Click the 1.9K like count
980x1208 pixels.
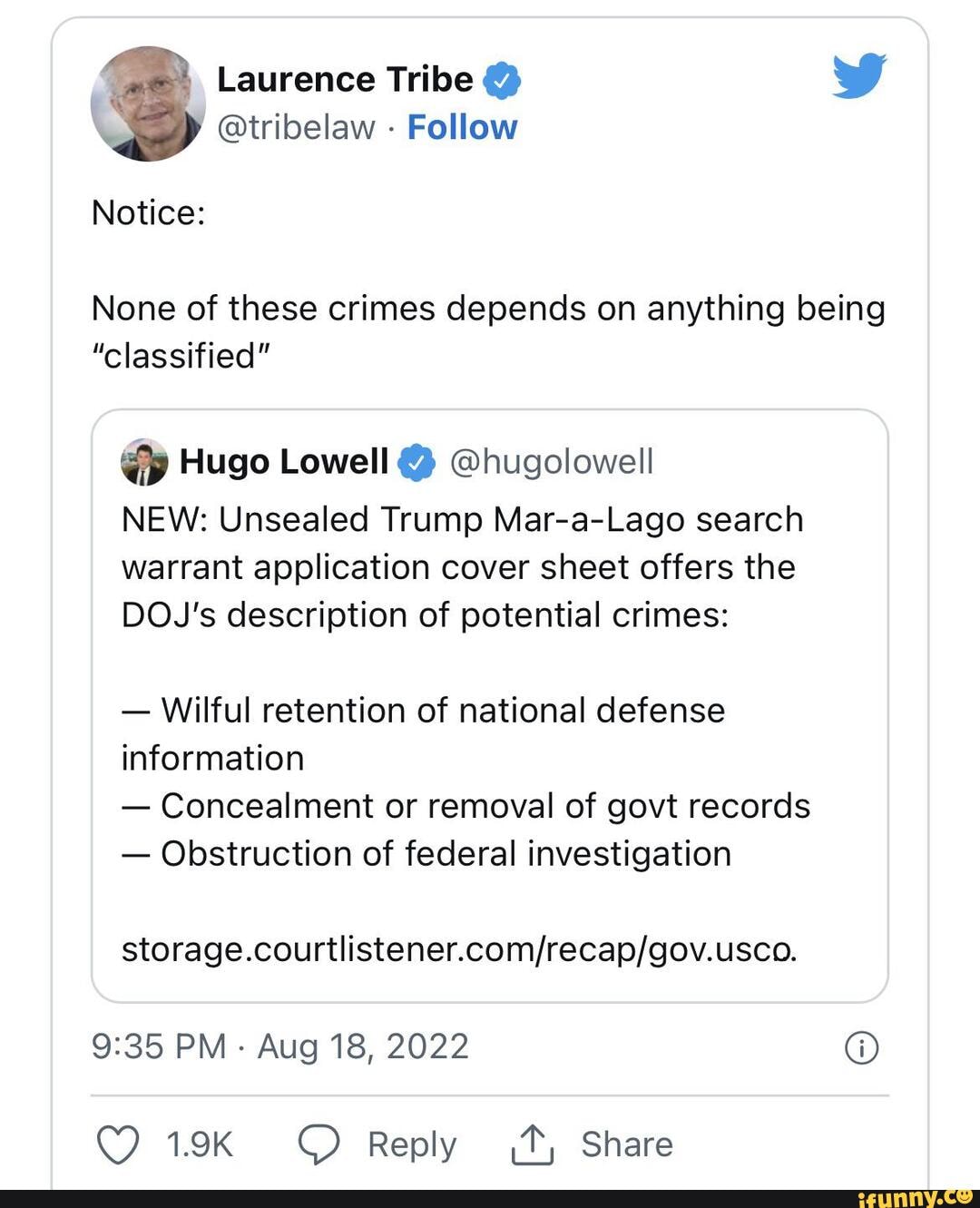click(199, 1144)
